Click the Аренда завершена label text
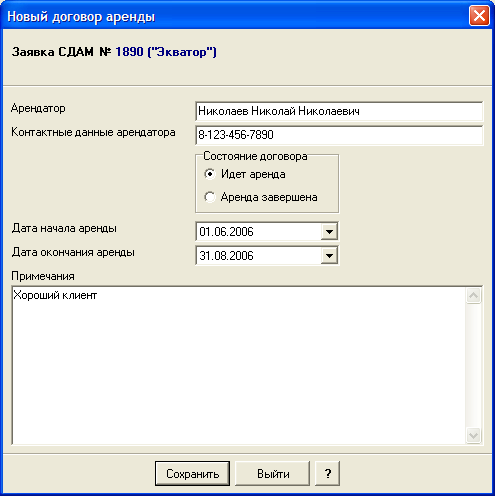This screenshot has width=495, height=496. (269, 197)
